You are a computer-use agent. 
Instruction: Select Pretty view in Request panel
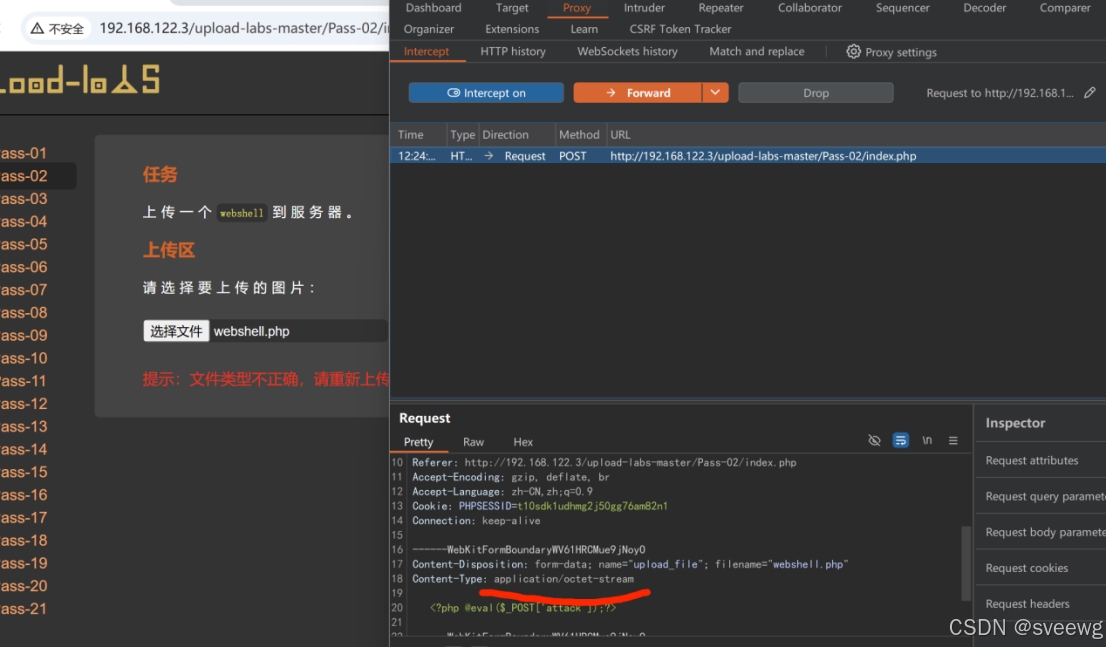(418, 442)
